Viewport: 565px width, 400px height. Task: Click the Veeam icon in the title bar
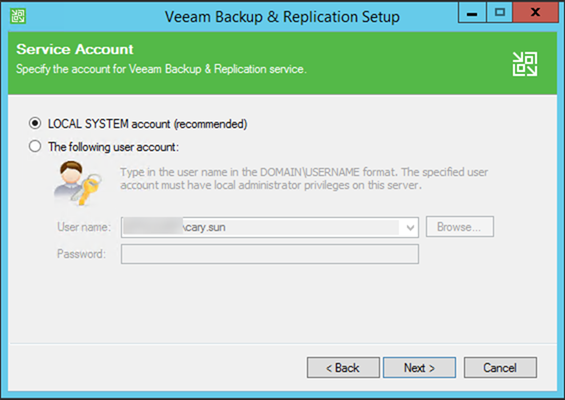(x=18, y=16)
